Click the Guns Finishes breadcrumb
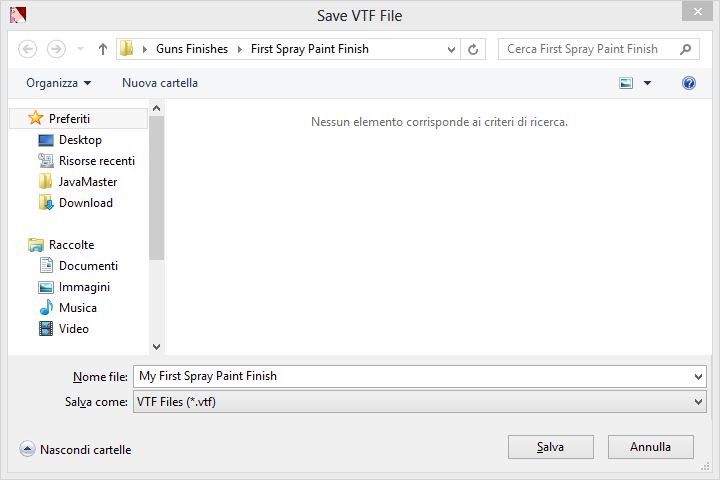This screenshot has width=720, height=480. coord(192,49)
